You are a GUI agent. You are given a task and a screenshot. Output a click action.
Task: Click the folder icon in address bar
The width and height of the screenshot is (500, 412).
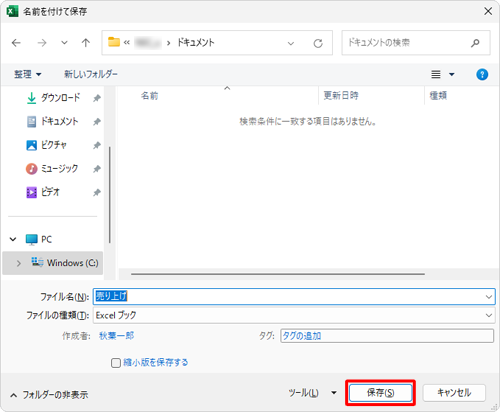pos(114,42)
